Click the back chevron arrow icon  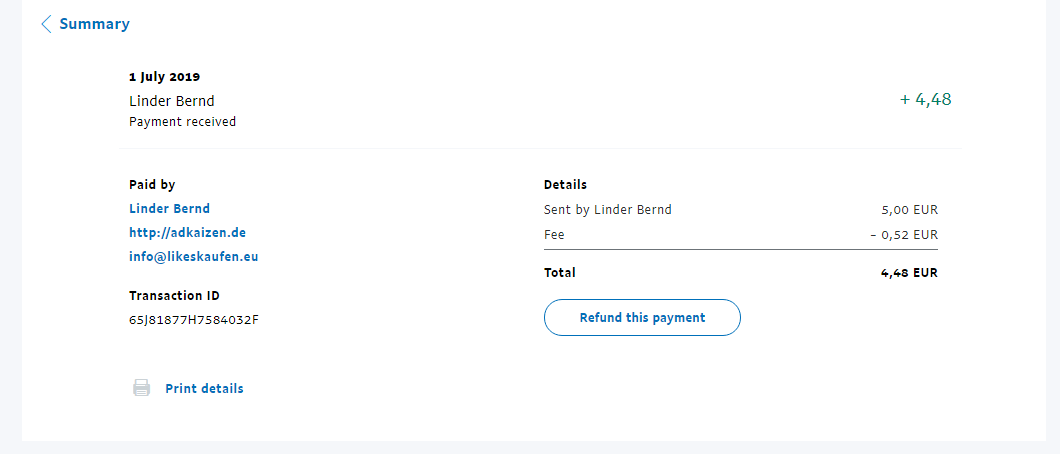pos(46,24)
